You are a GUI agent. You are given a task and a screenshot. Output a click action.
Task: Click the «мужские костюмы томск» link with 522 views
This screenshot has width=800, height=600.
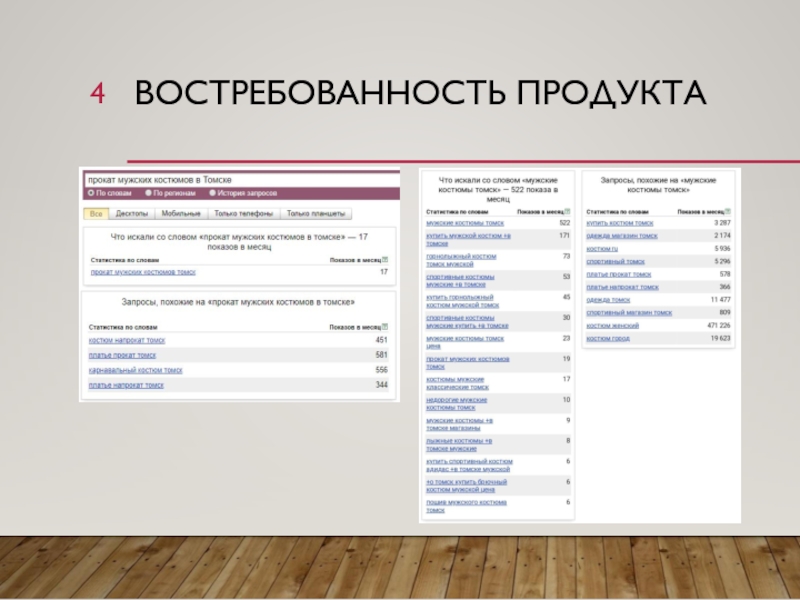(465, 223)
